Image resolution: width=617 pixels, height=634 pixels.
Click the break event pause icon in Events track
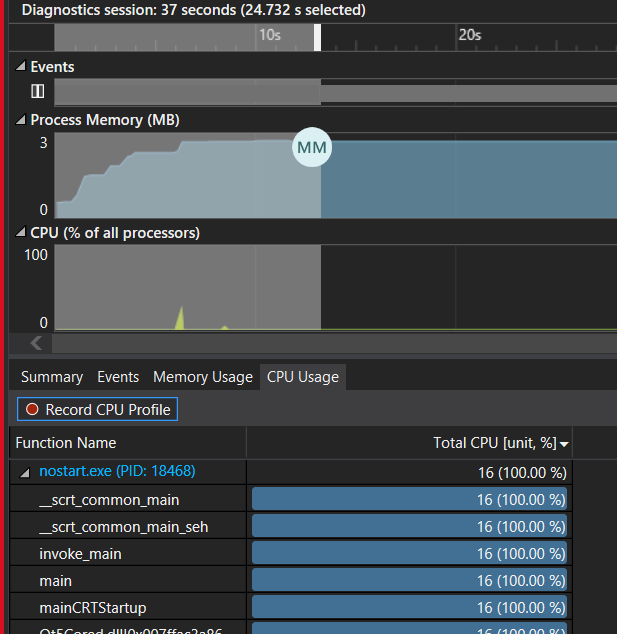[x=37, y=92]
